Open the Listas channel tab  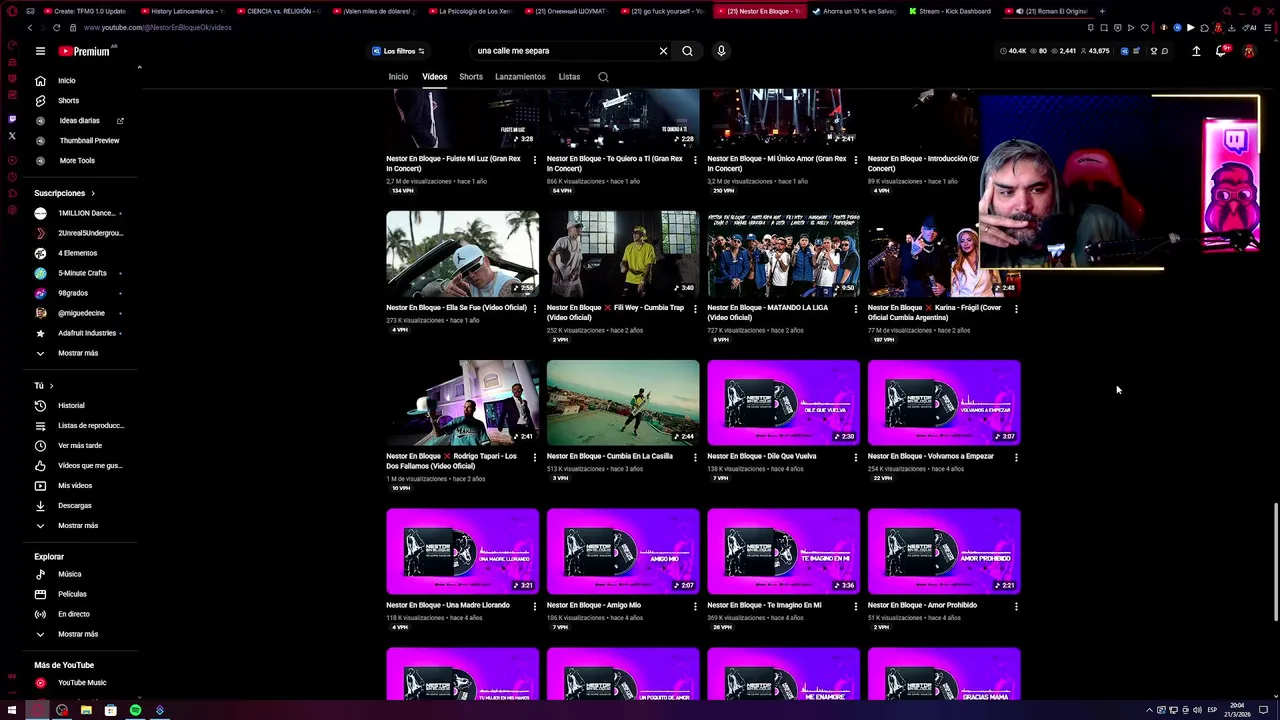[569, 77]
